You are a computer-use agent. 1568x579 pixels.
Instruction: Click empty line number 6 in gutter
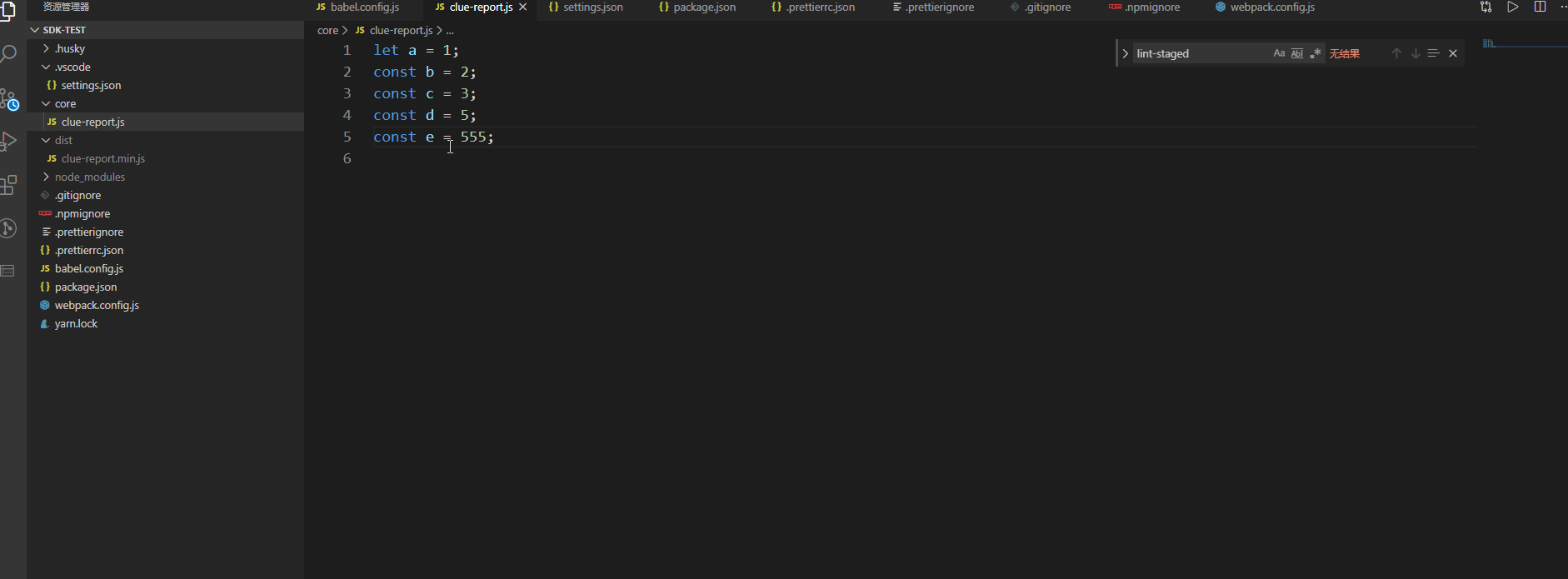point(347,158)
